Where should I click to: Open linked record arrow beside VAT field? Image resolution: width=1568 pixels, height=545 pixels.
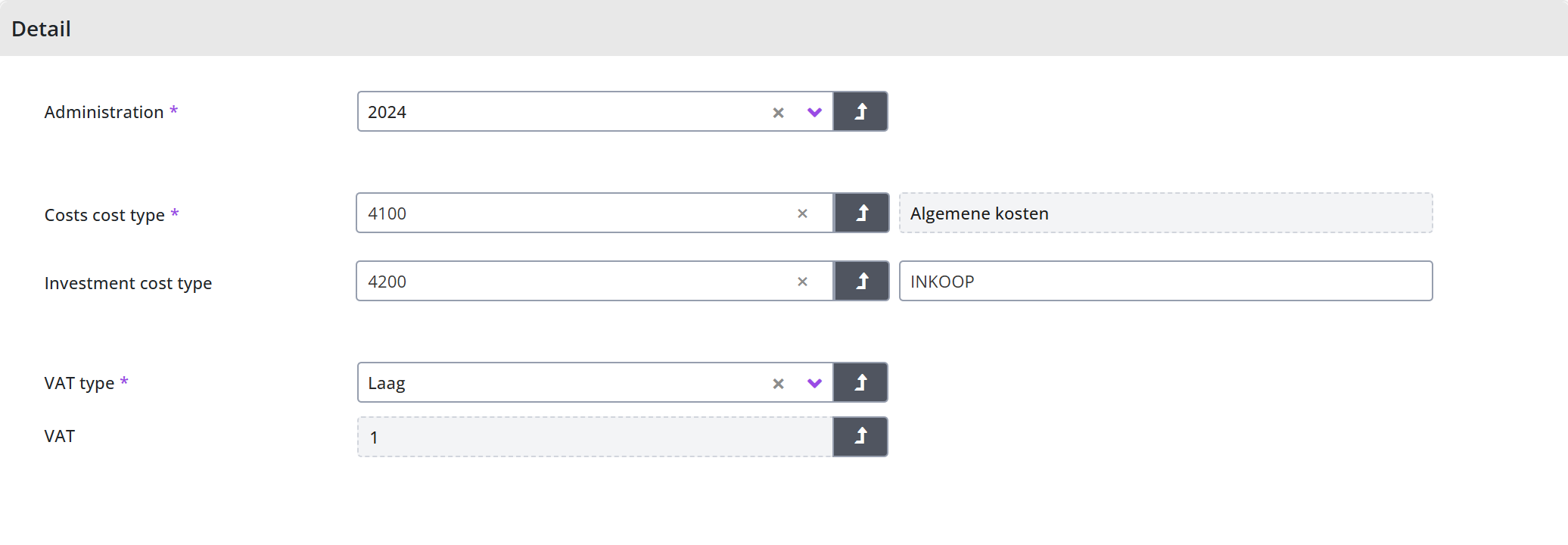[x=860, y=437]
